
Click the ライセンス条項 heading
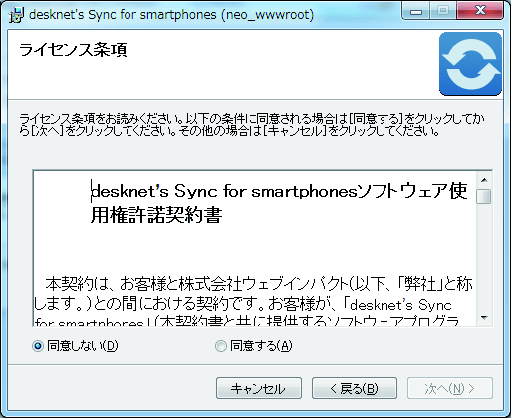coord(73,50)
